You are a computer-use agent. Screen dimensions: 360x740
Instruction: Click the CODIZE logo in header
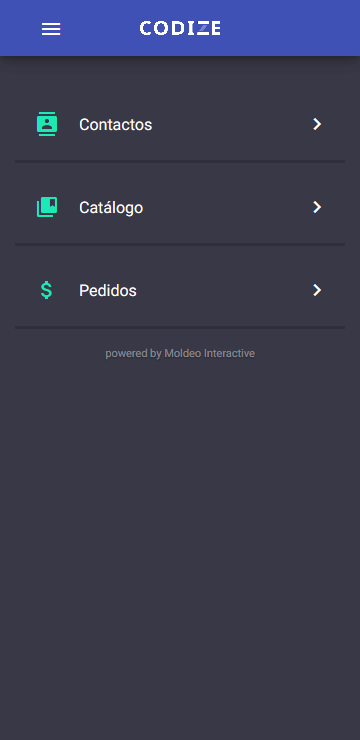[x=180, y=28]
